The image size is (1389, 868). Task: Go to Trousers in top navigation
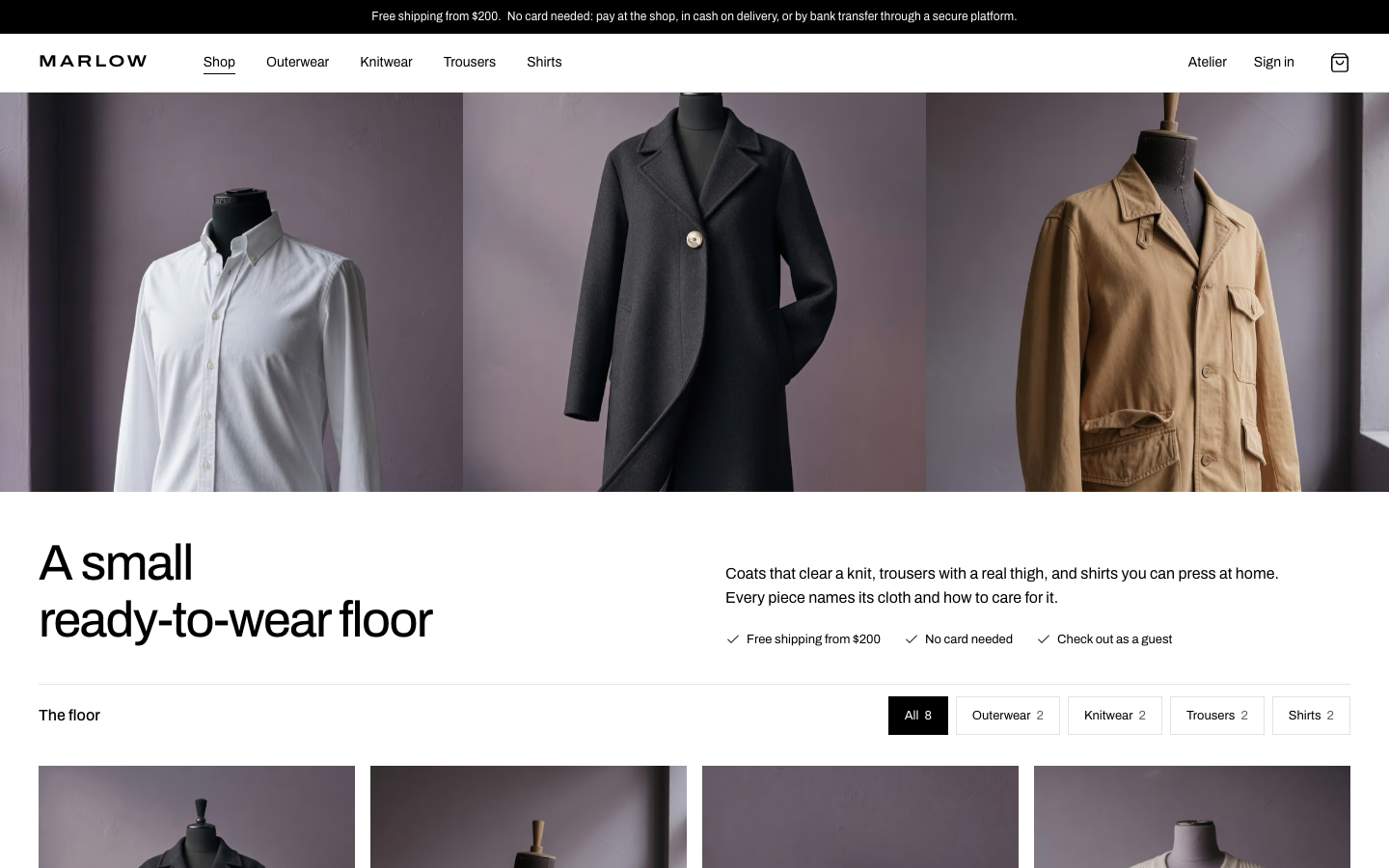coord(469,63)
